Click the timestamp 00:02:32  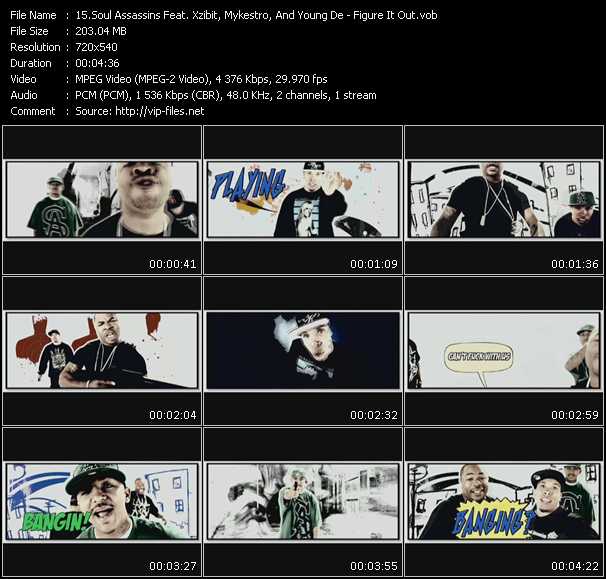coord(374,415)
